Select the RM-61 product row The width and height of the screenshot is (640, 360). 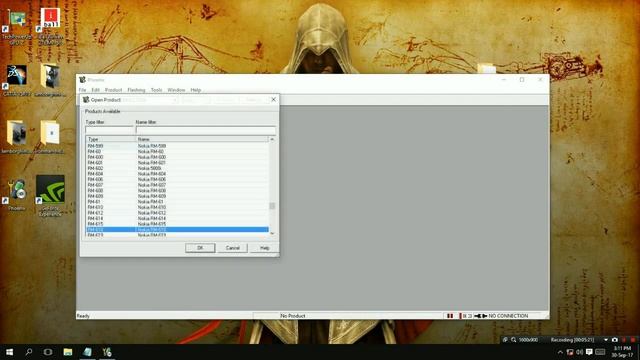coord(177,202)
